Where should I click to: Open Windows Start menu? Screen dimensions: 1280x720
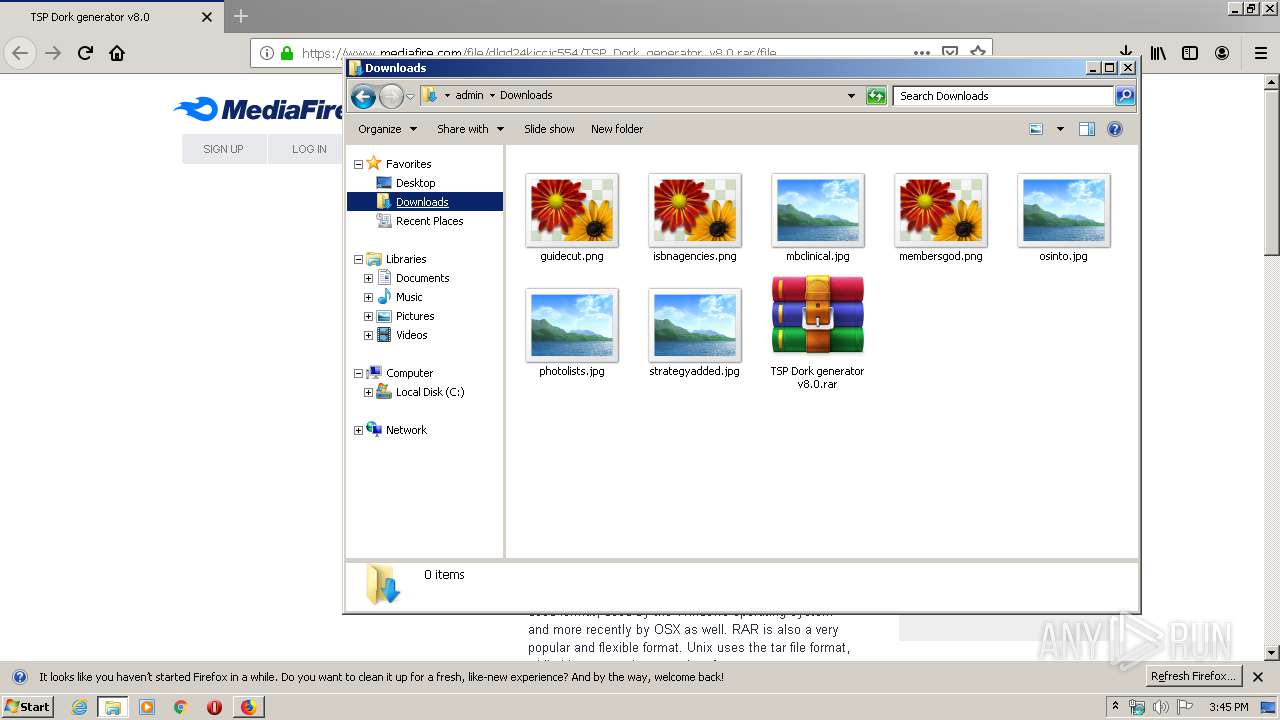(28, 706)
